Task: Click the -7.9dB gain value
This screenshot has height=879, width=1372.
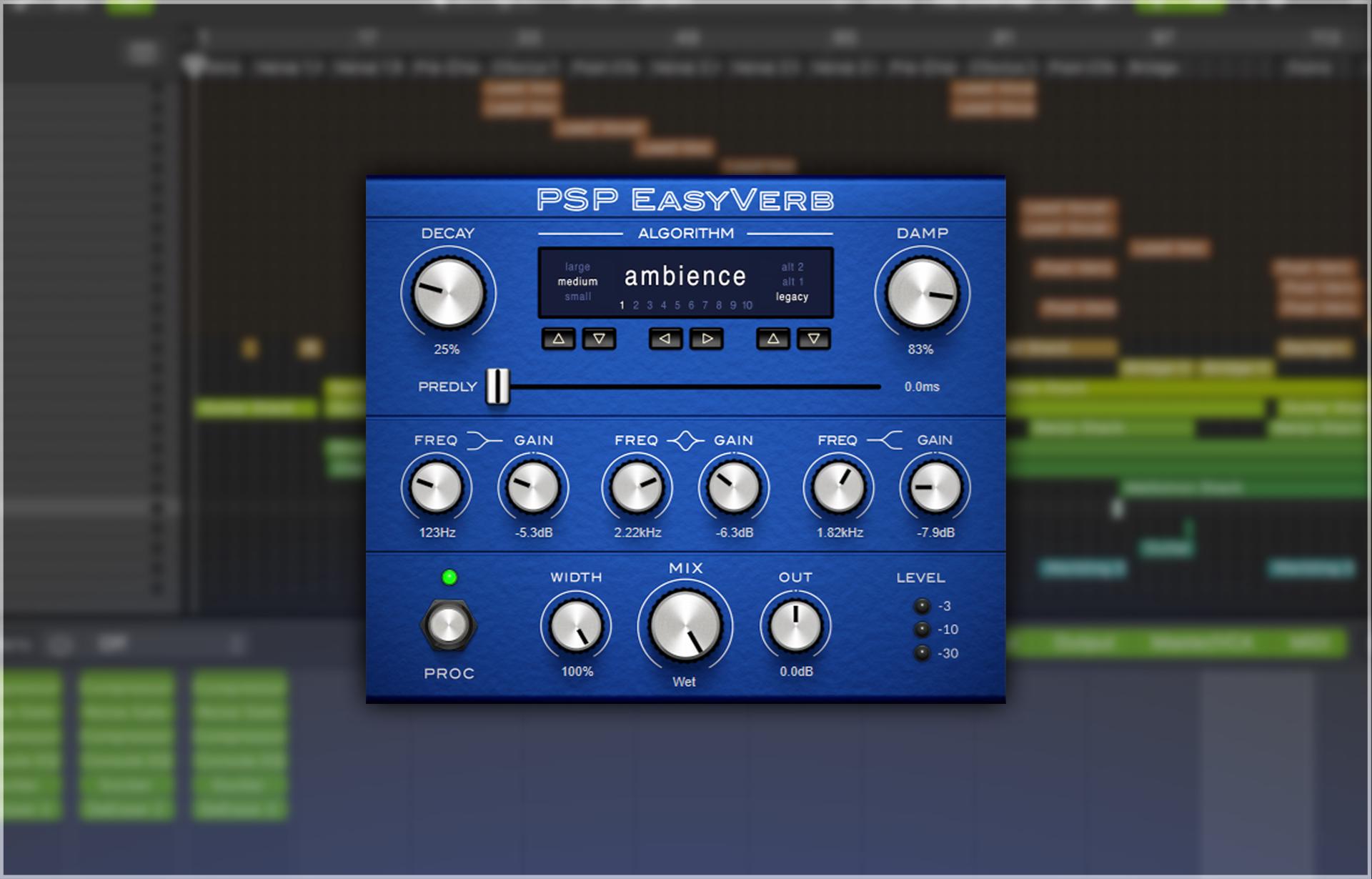Action: click(935, 532)
